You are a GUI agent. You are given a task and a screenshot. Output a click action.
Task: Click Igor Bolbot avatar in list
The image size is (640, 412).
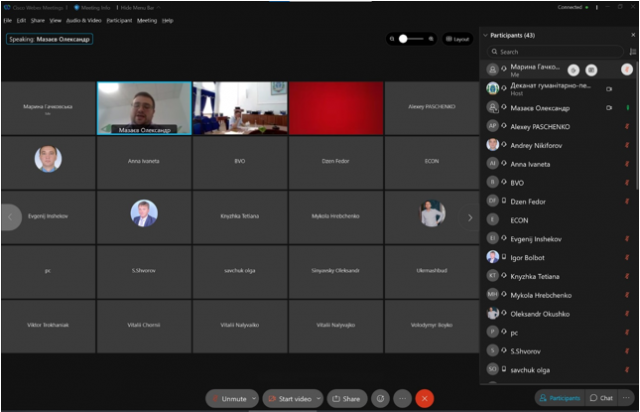pyautogui.click(x=493, y=257)
